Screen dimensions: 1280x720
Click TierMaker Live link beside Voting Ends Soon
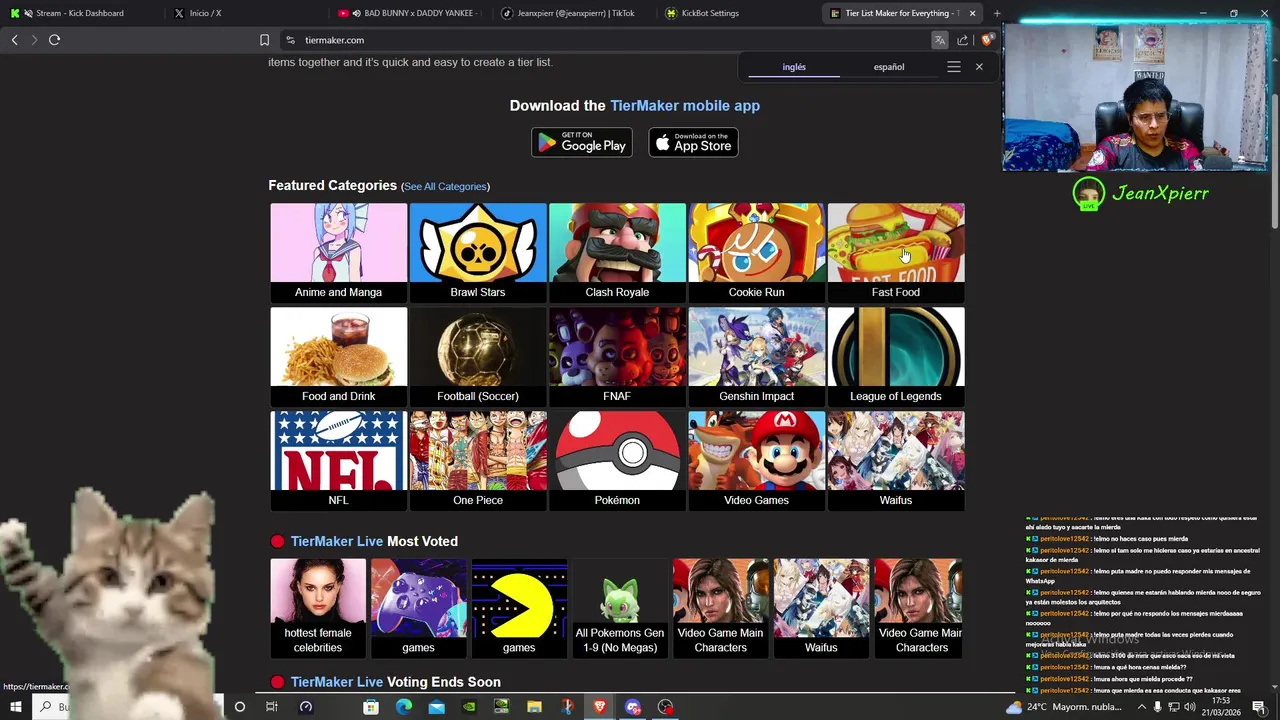pos(337,682)
